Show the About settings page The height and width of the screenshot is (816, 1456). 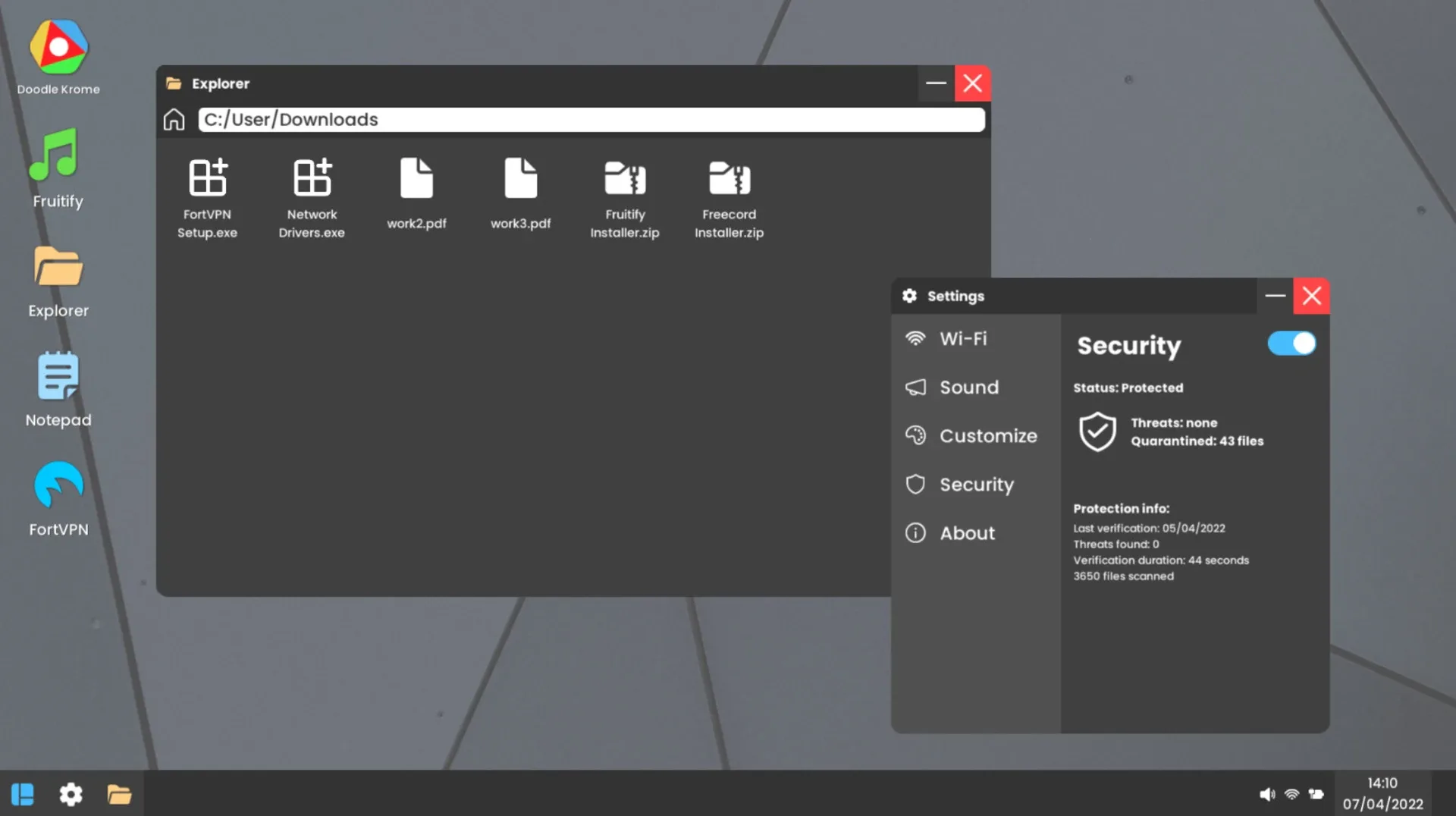coord(967,533)
